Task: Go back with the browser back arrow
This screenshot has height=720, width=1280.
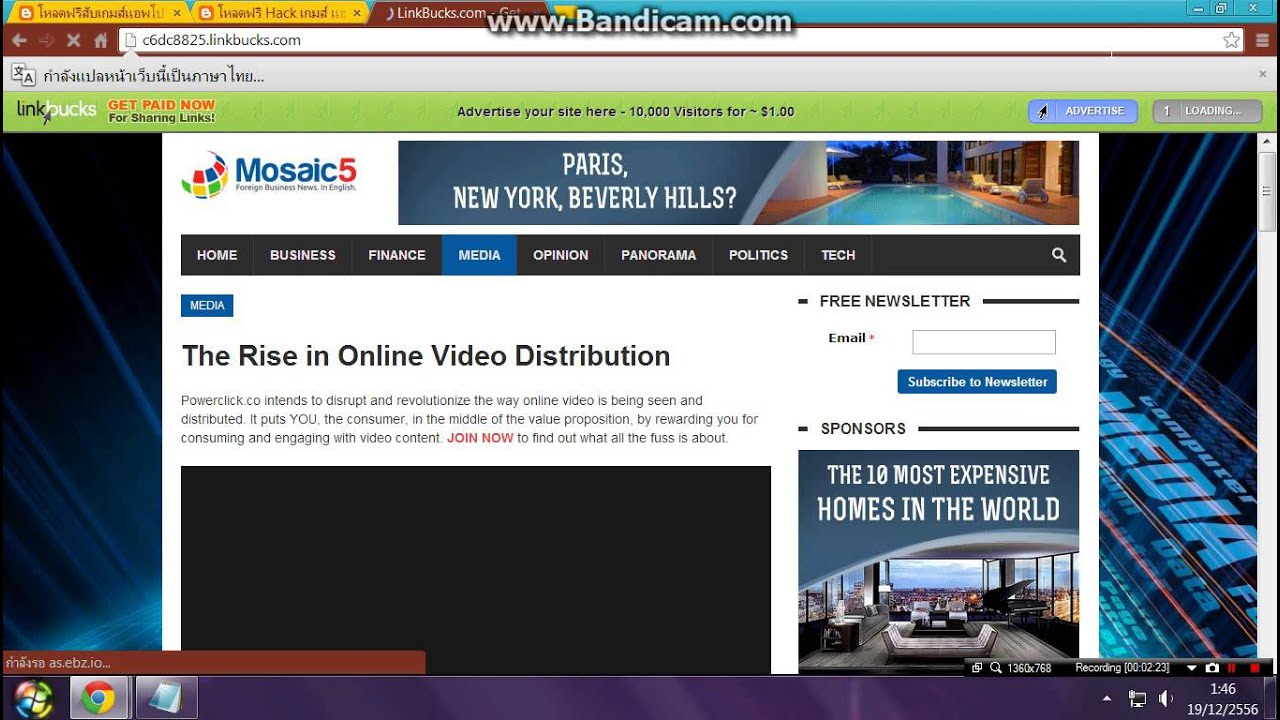Action: point(19,40)
